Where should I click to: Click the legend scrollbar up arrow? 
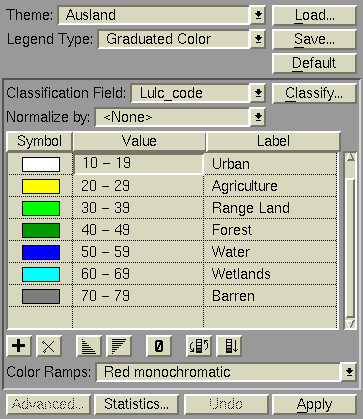pyautogui.click(x=350, y=157)
